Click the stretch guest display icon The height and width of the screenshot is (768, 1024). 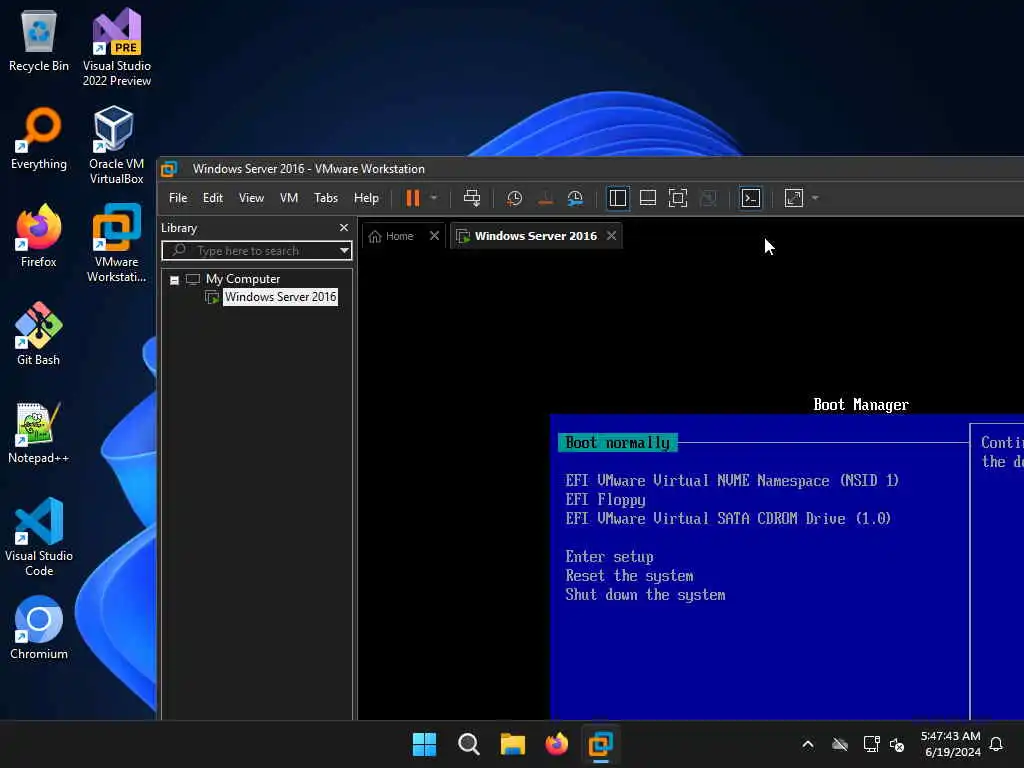coord(793,198)
